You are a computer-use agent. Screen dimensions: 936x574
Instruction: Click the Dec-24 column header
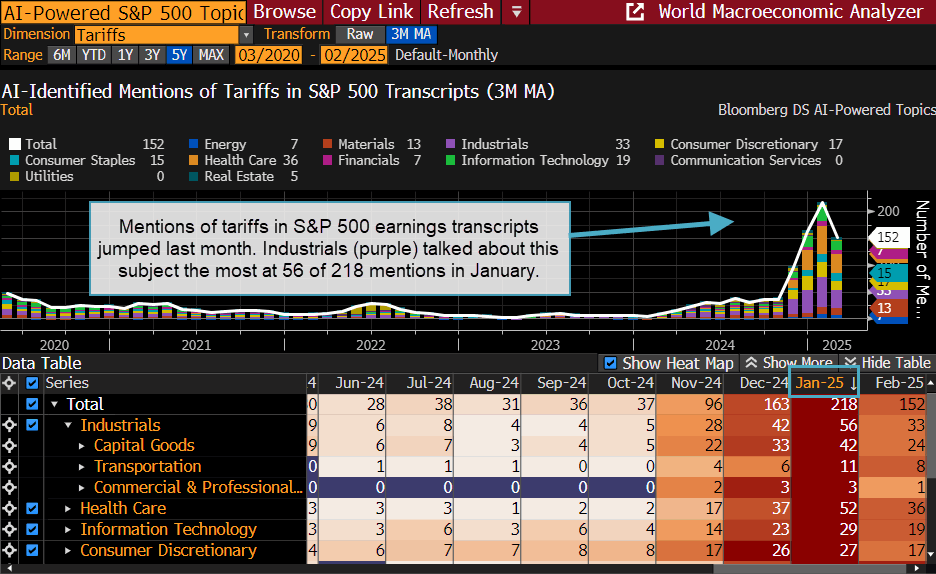tap(757, 383)
